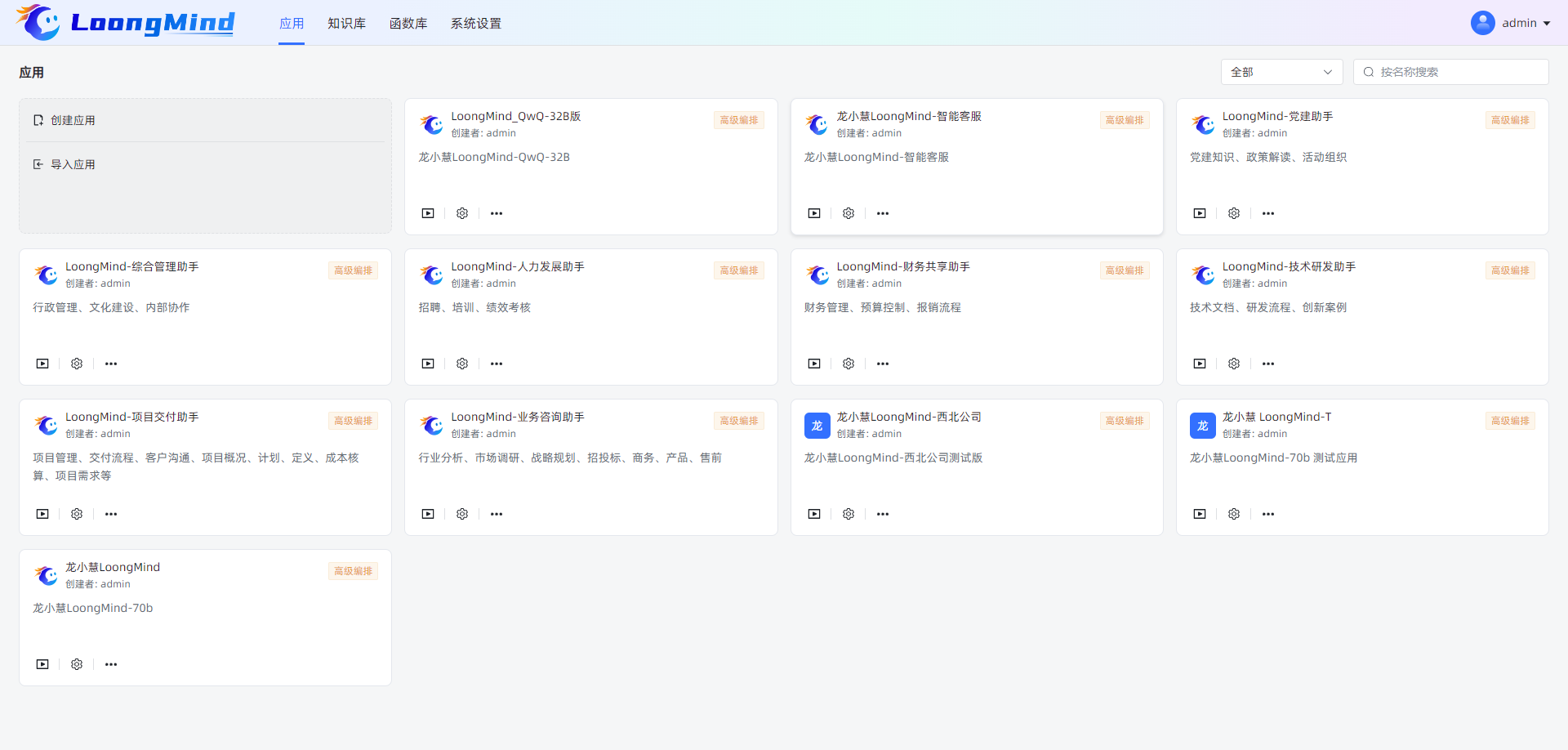The height and width of the screenshot is (750, 1568).
Task: Open the 系统设置 tab
Action: point(476,24)
